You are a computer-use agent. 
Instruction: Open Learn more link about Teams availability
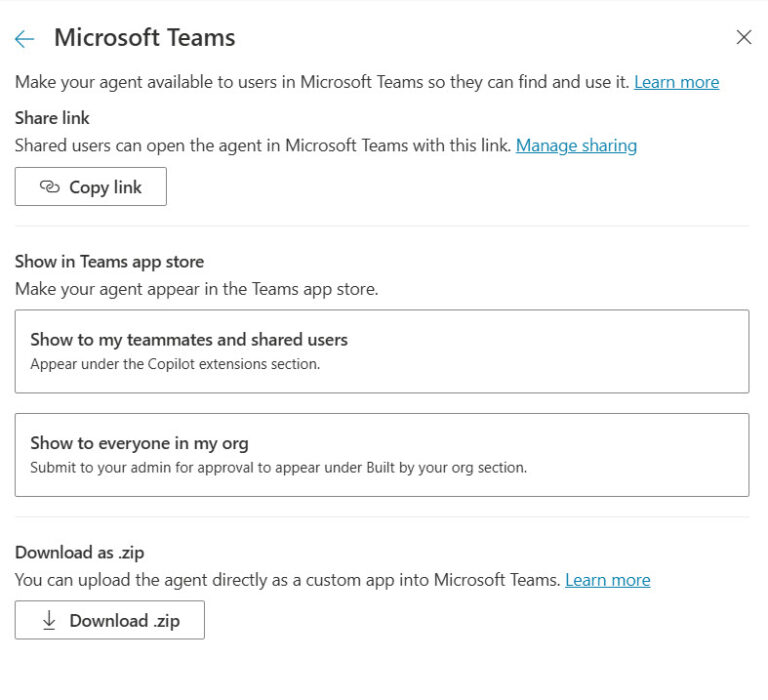point(676,82)
